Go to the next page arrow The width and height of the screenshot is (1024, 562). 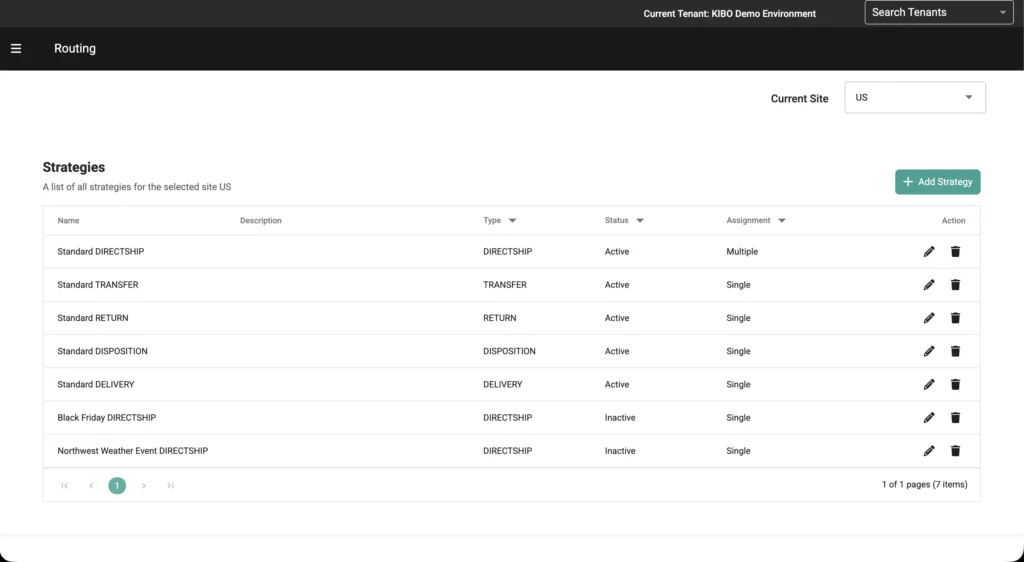click(144, 485)
